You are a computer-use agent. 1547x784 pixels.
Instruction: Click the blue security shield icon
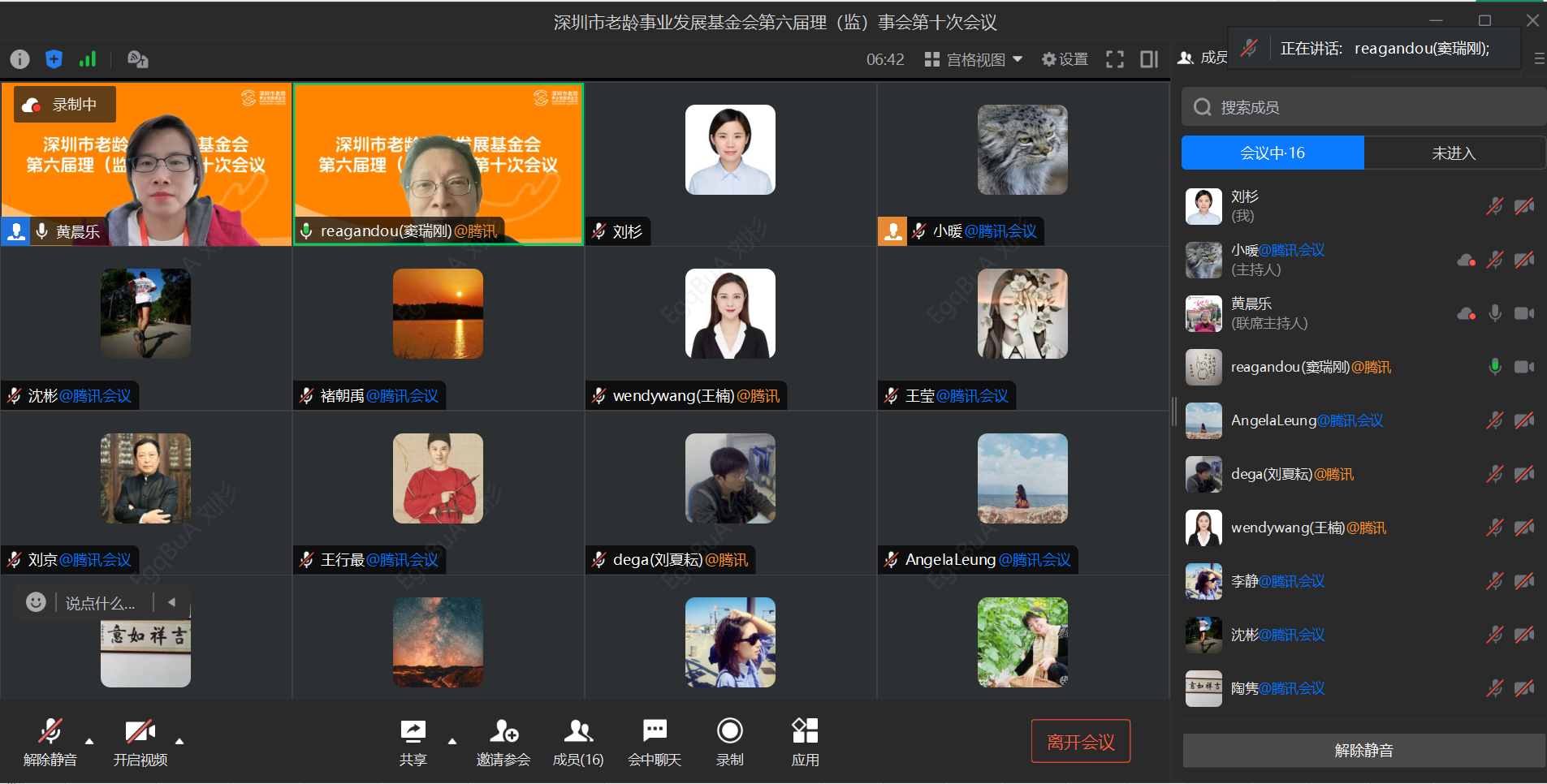click(x=54, y=59)
